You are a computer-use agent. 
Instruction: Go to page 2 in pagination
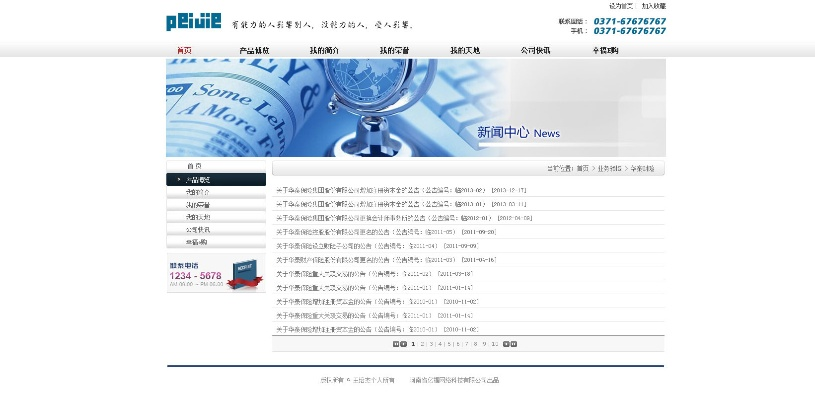point(423,343)
